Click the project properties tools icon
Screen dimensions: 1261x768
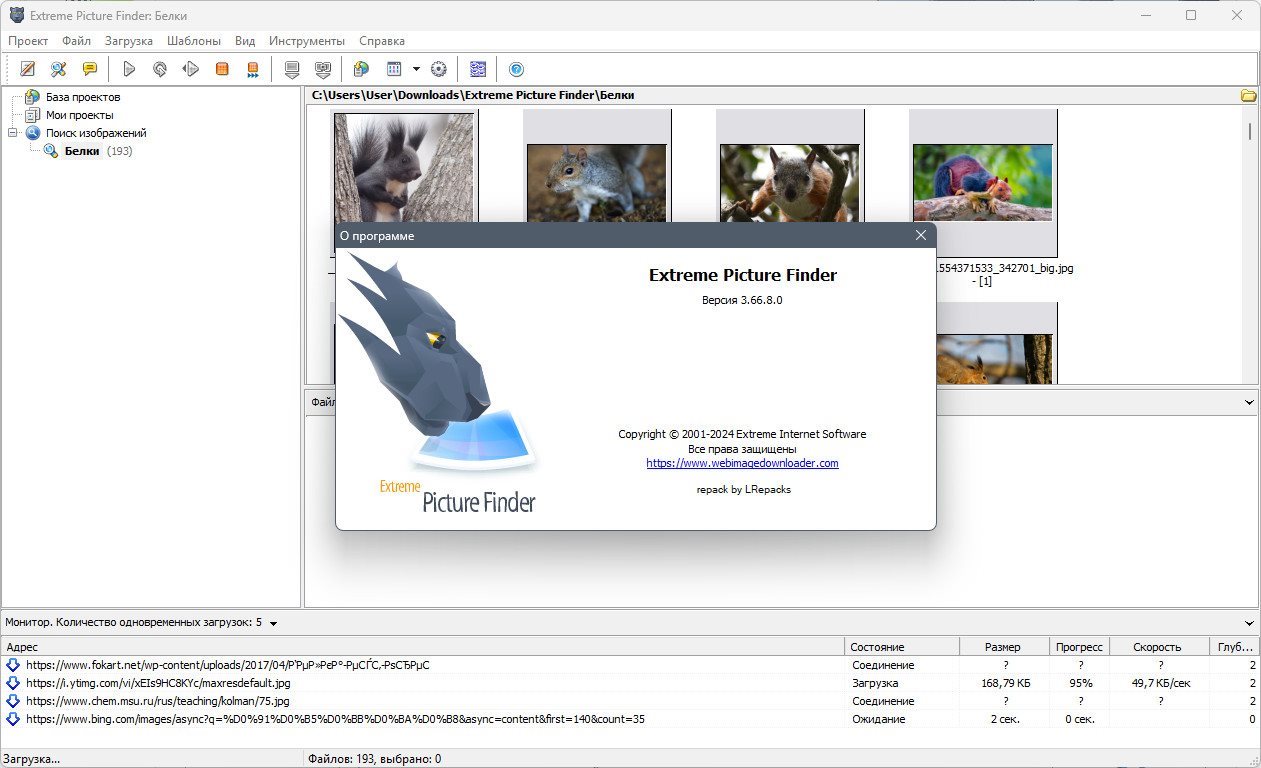59,69
